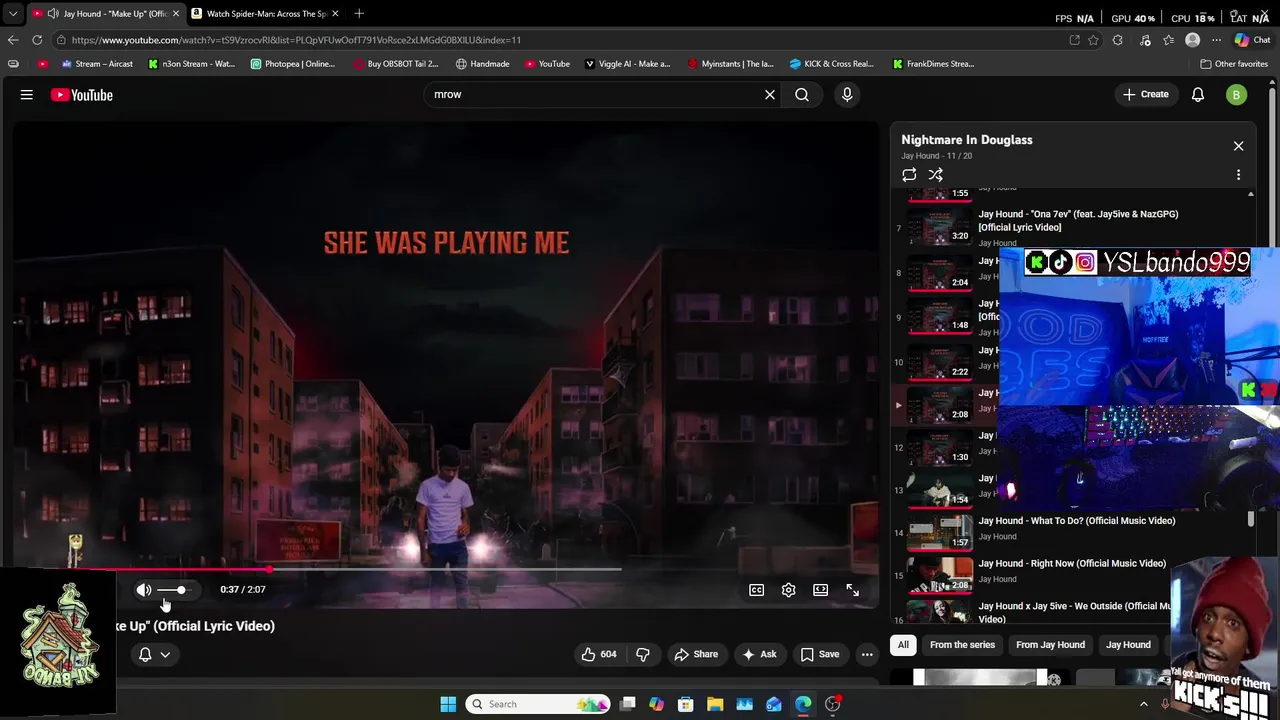Viewport: 1280px width, 720px height.
Task: Switch the player to theater mode
Action: pos(821,590)
